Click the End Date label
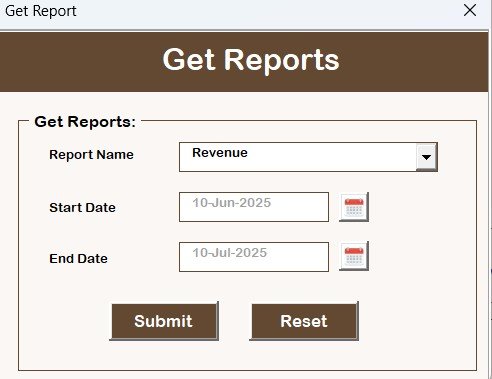Image resolution: width=492 pixels, height=379 pixels. coord(78,259)
